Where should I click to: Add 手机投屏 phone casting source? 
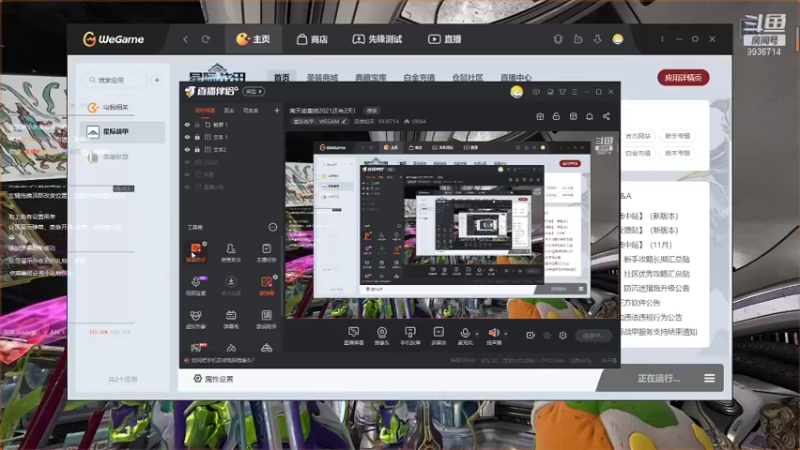[x=410, y=336]
